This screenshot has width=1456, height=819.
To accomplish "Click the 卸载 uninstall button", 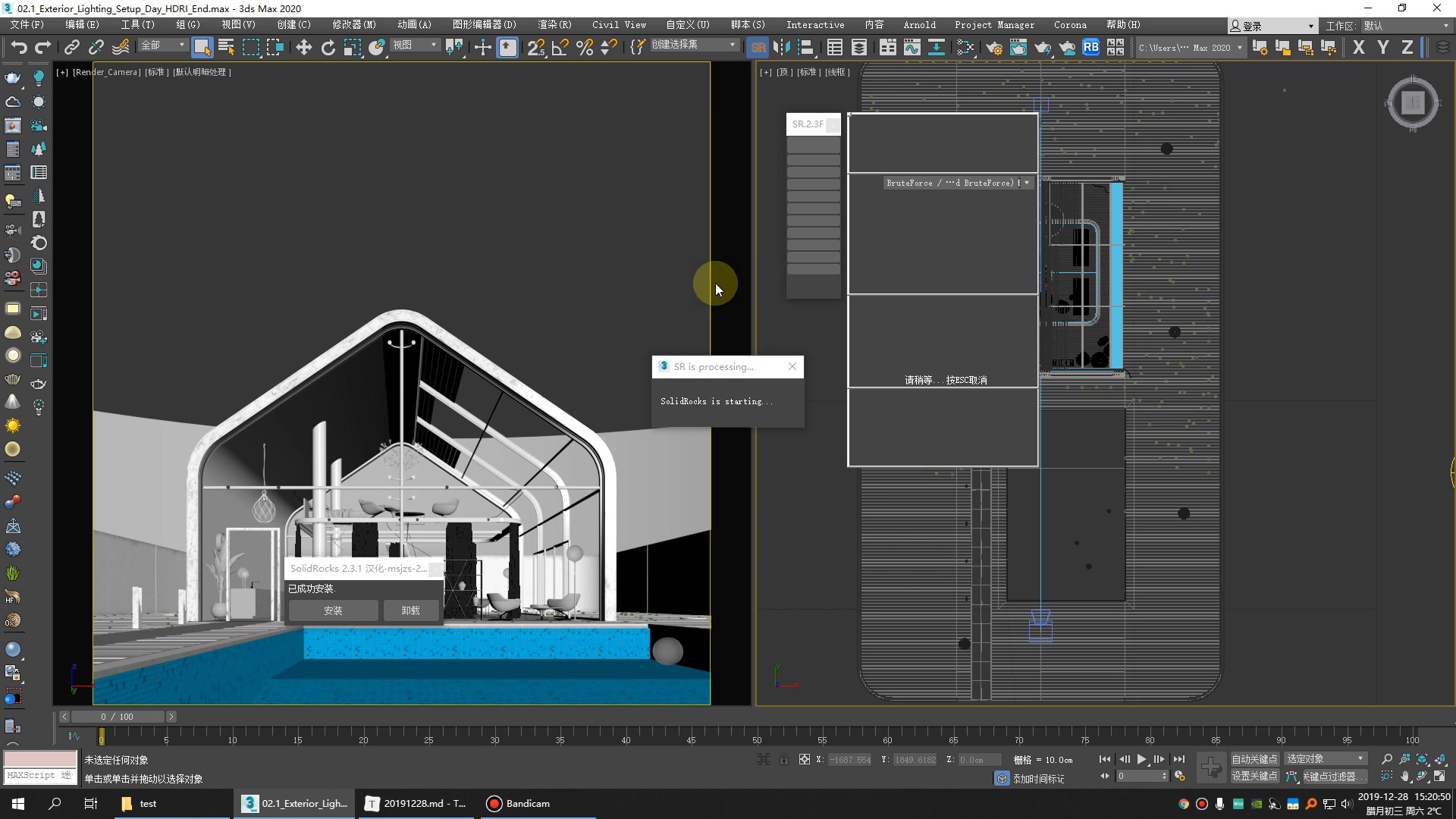I will click(410, 610).
